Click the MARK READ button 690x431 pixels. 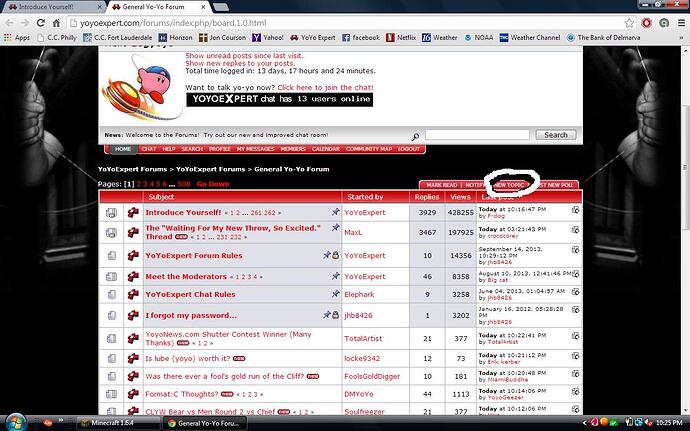tap(441, 185)
